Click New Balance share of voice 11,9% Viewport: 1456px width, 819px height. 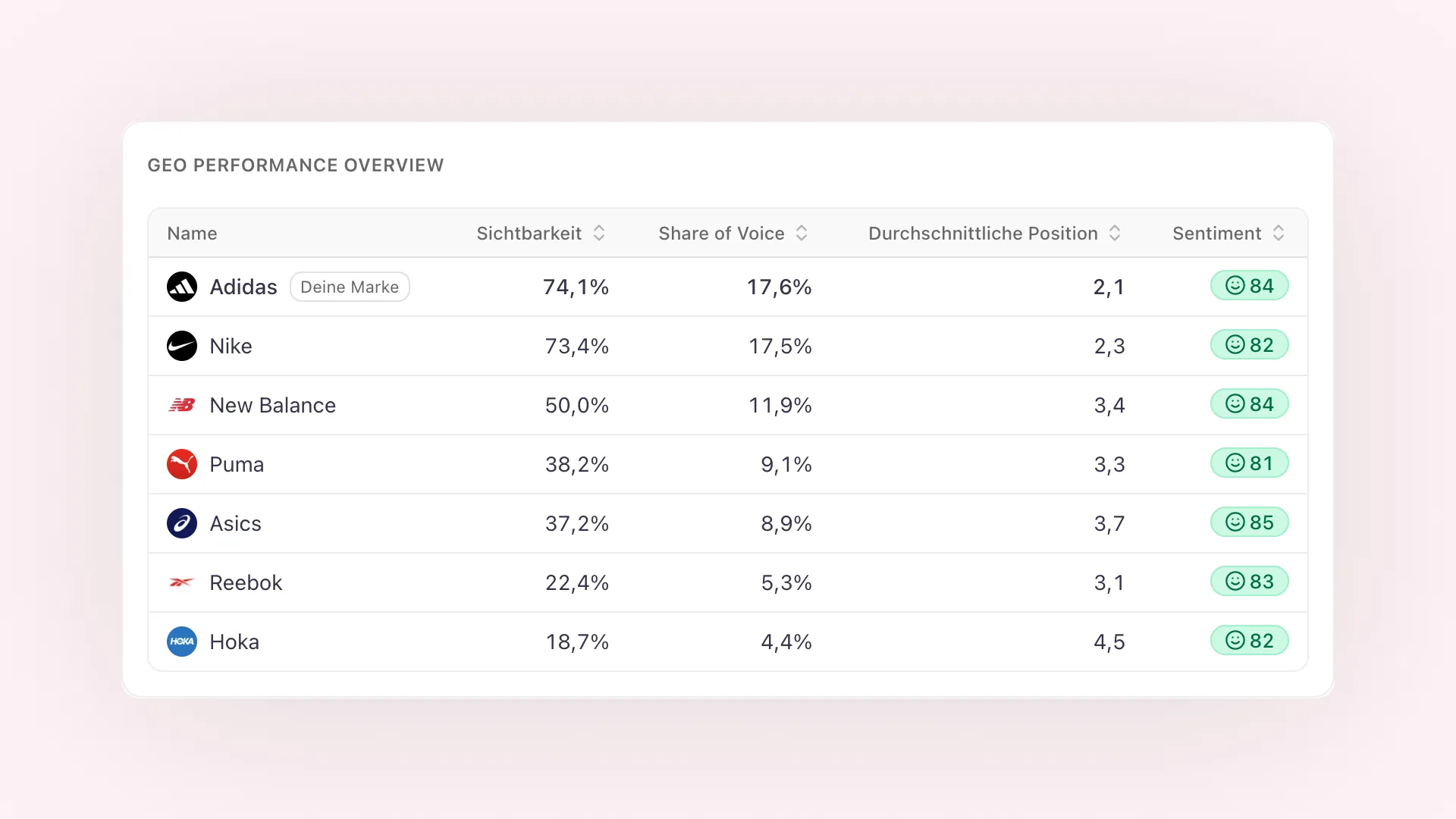point(780,405)
